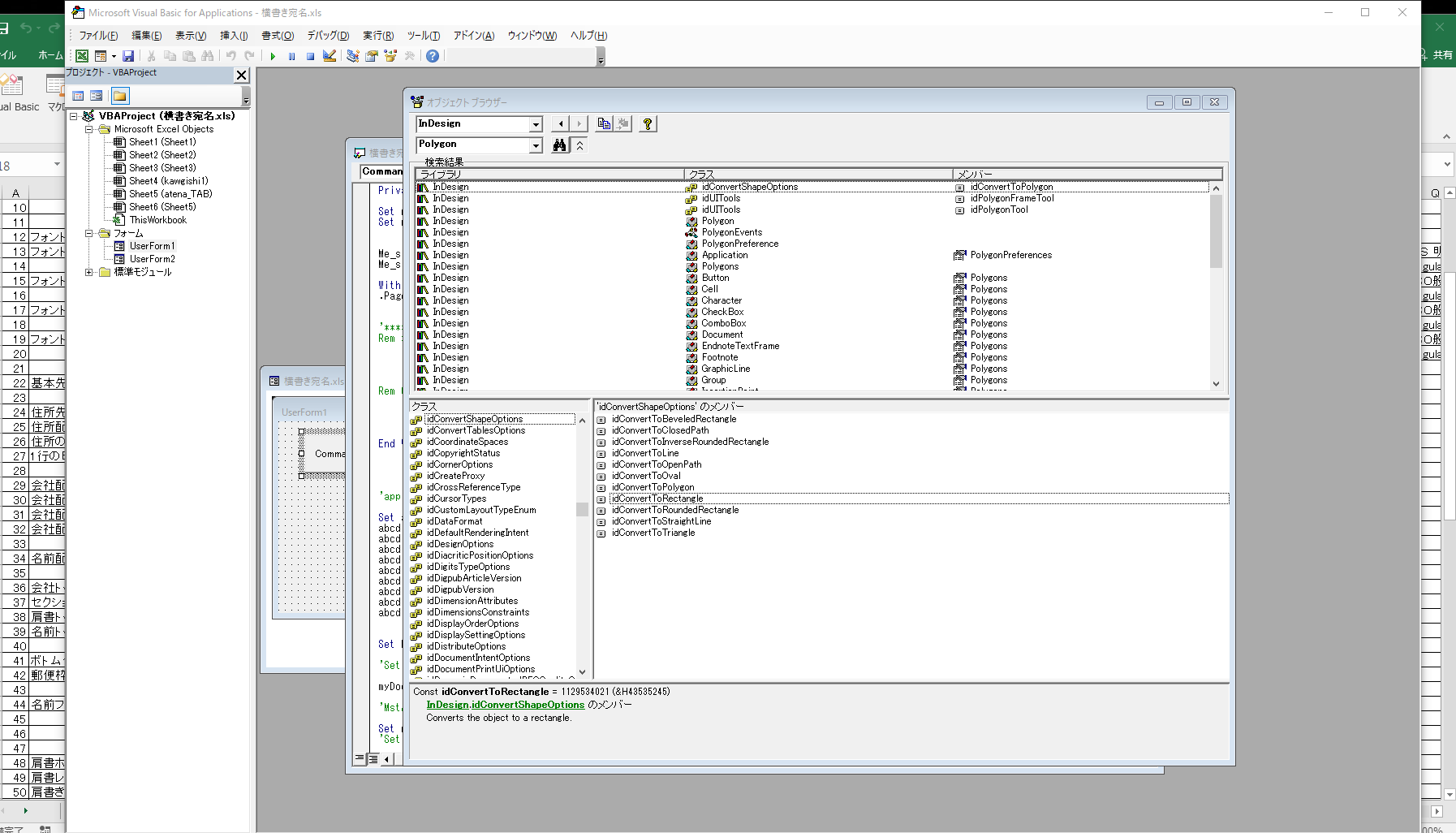Open the 表示(V) menu
Image resolution: width=1456 pixels, height=833 pixels.
click(x=191, y=36)
